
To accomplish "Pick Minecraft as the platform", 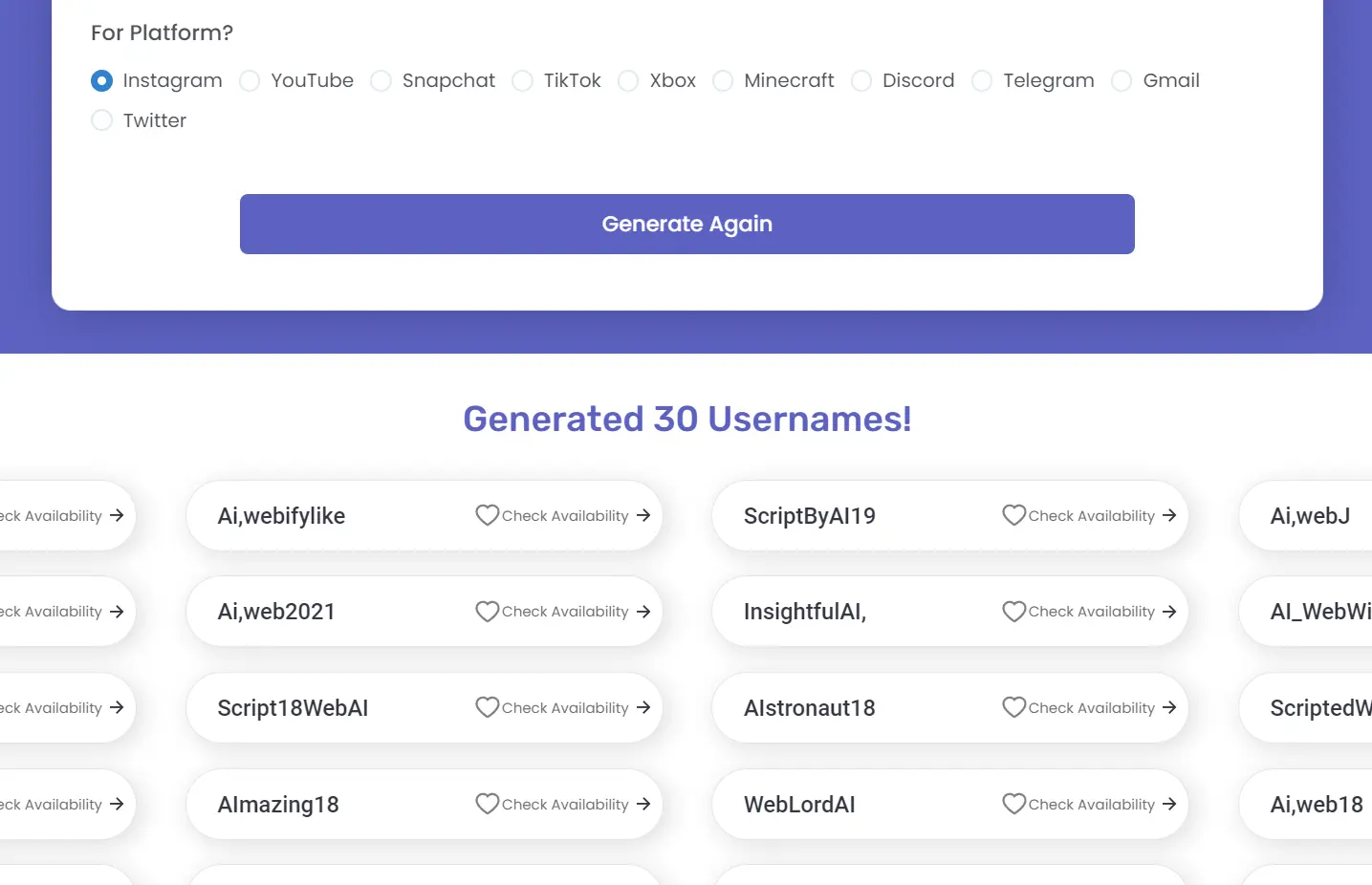I will click(723, 81).
